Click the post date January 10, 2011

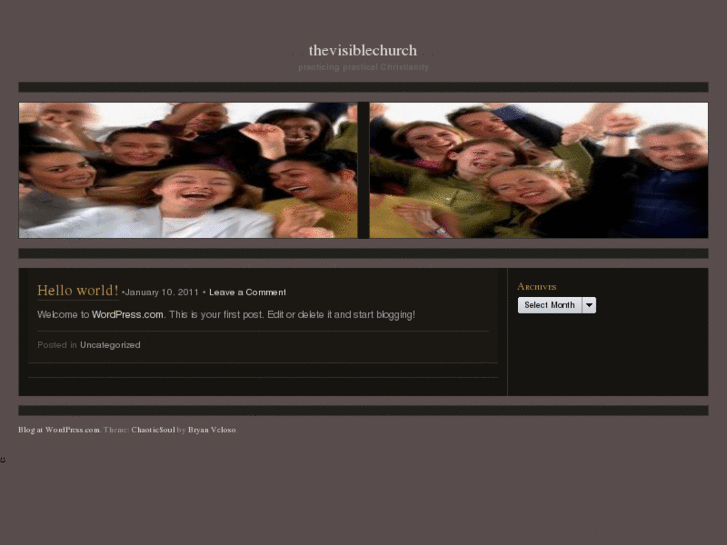(162, 292)
